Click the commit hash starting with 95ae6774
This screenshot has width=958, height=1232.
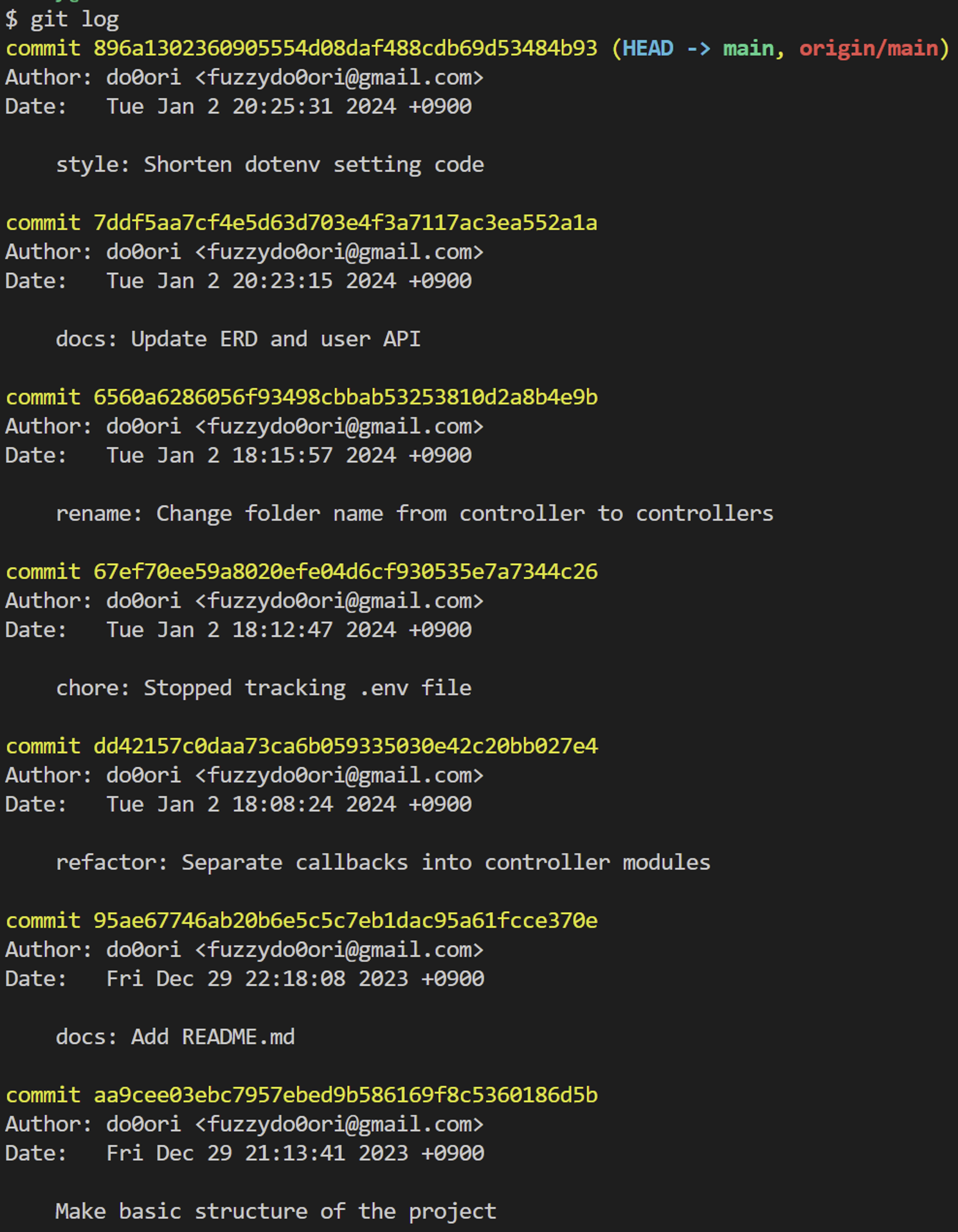345,920
